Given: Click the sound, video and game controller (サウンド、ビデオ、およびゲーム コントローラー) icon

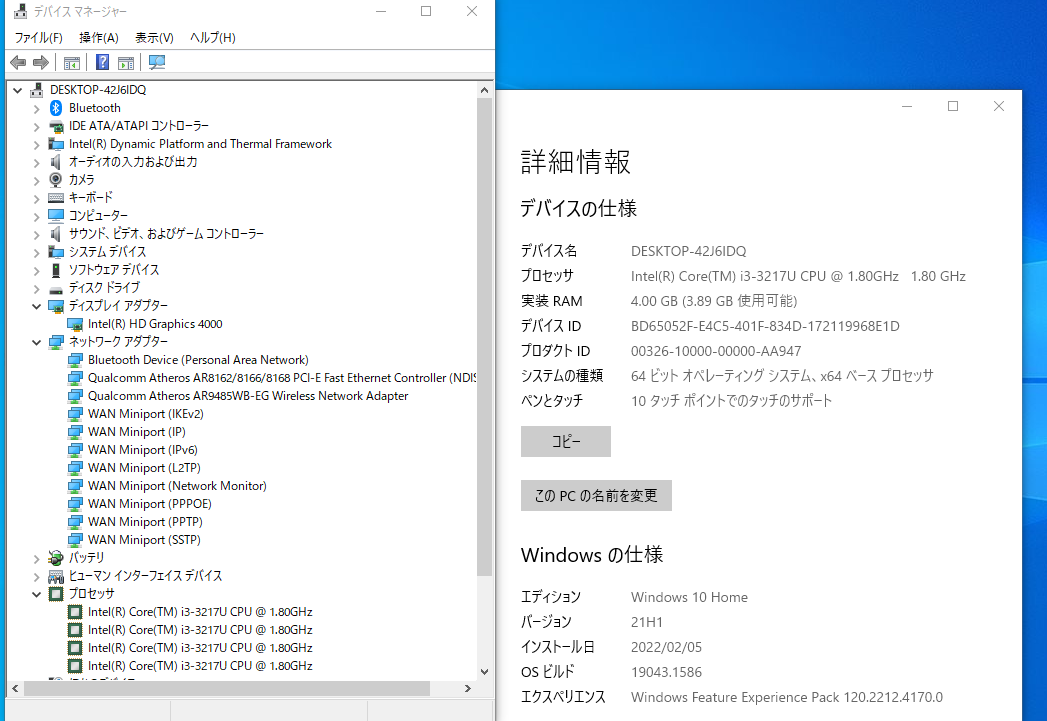Looking at the screenshot, I should pyautogui.click(x=56, y=234).
